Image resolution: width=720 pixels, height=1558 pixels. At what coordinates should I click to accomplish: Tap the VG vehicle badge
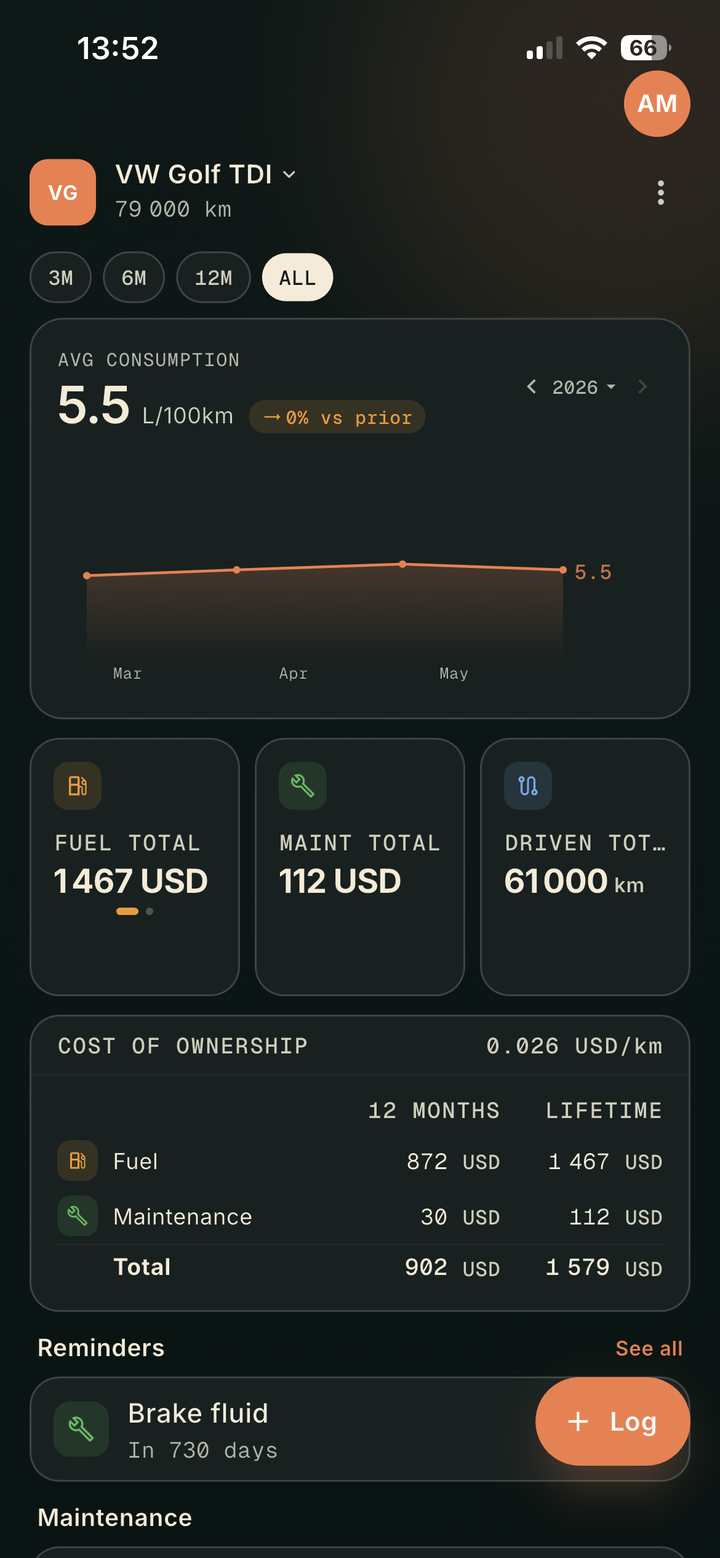[x=63, y=192]
